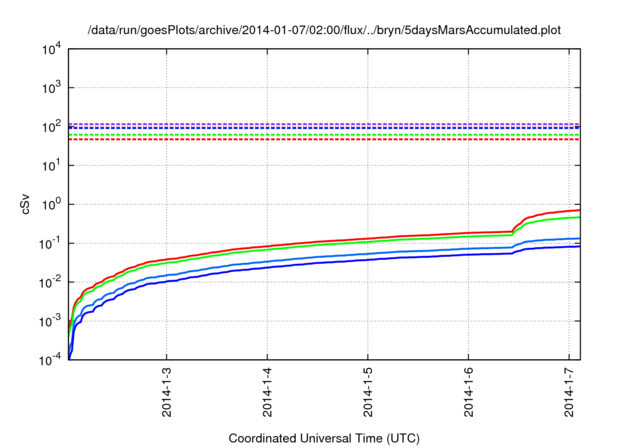Click the blue dashed threshold line
The image size is (640, 448).
[324, 128]
